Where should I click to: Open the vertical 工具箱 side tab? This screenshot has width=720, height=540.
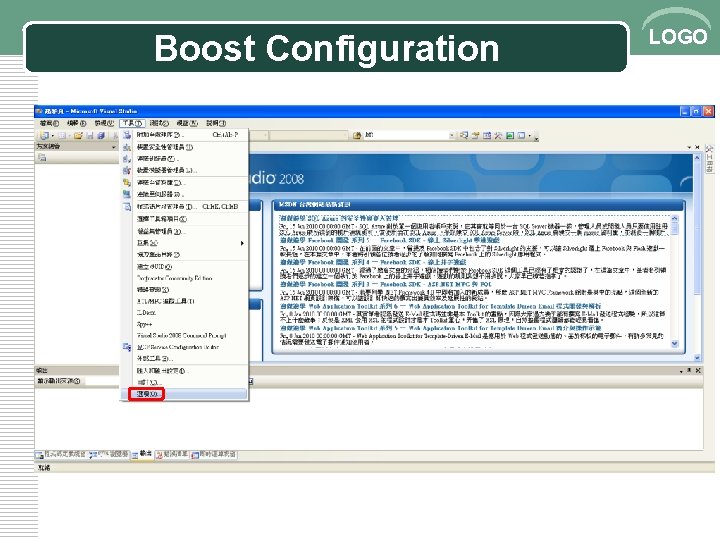pyautogui.click(x=710, y=159)
